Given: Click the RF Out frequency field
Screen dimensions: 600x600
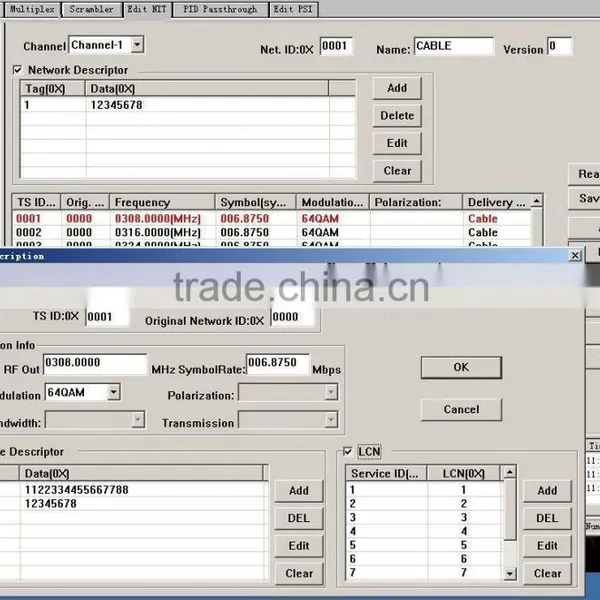Looking at the screenshot, I should [x=95, y=364].
